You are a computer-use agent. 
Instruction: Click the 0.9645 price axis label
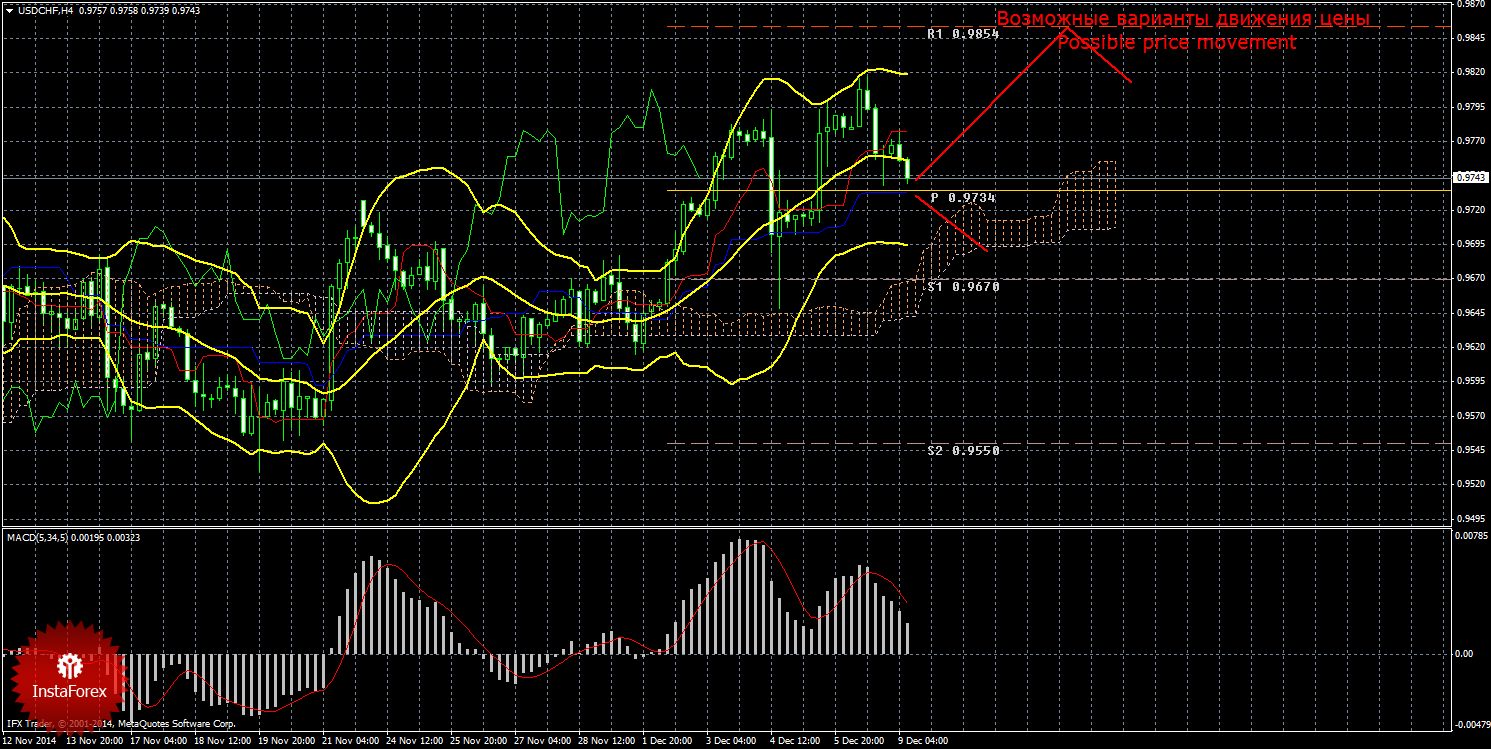click(1469, 313)
